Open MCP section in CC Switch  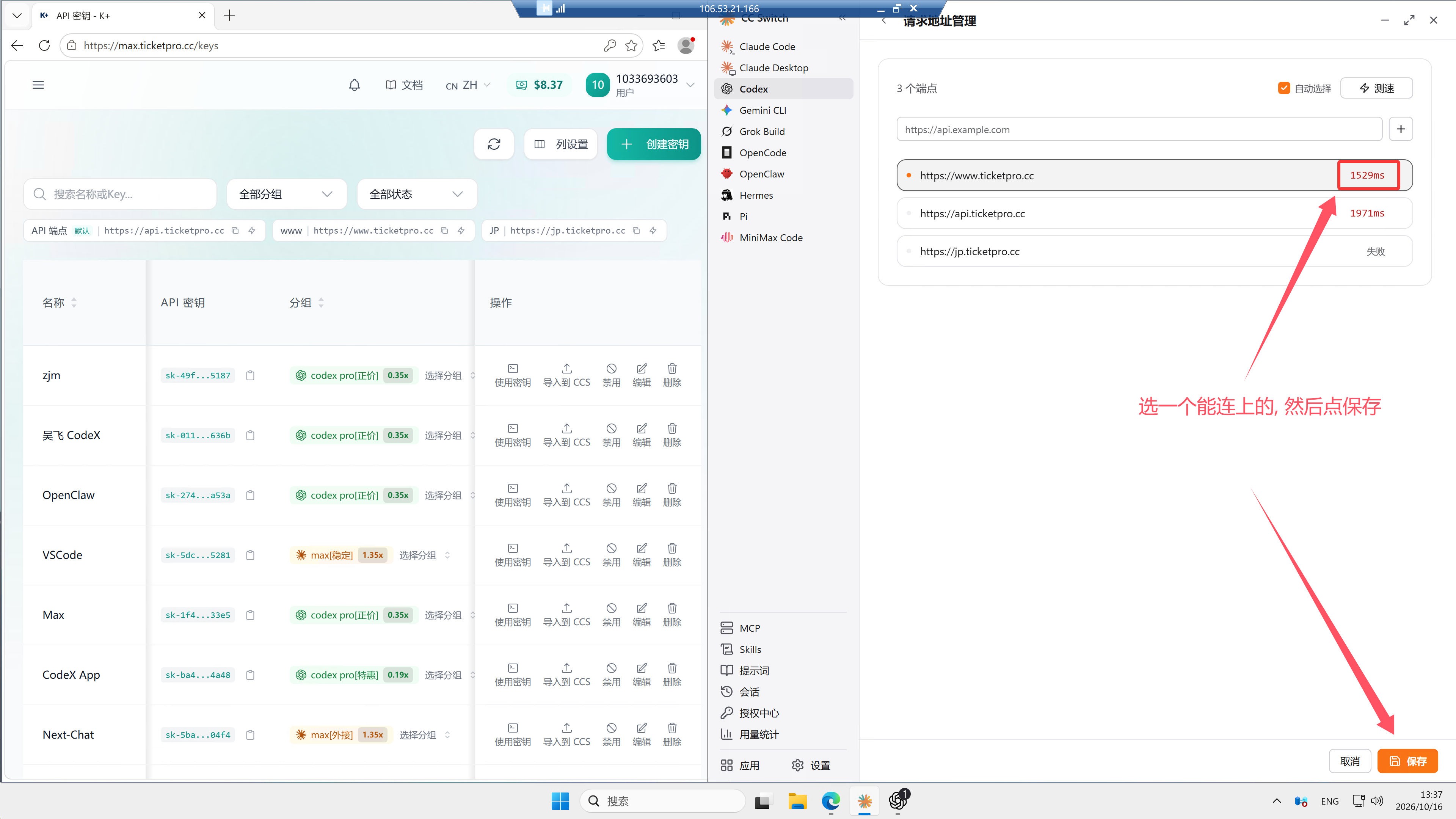(783, 628)
